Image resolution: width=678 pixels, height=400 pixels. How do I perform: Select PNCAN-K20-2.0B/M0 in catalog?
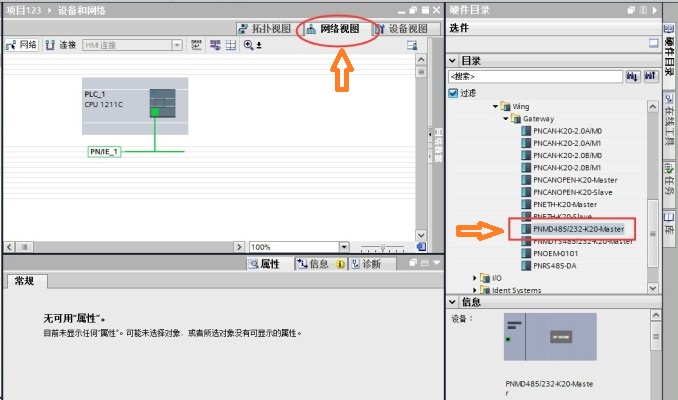click(567, 155)
